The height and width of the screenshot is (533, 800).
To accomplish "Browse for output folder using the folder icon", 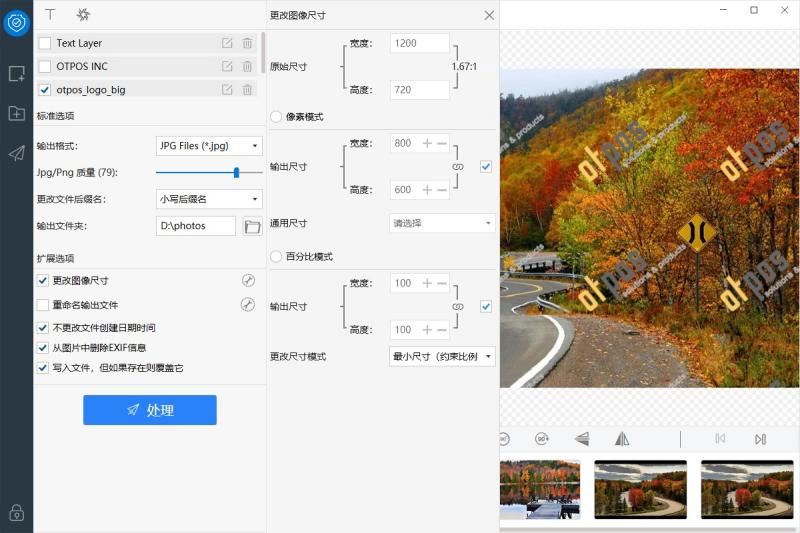I will (252, 226).
